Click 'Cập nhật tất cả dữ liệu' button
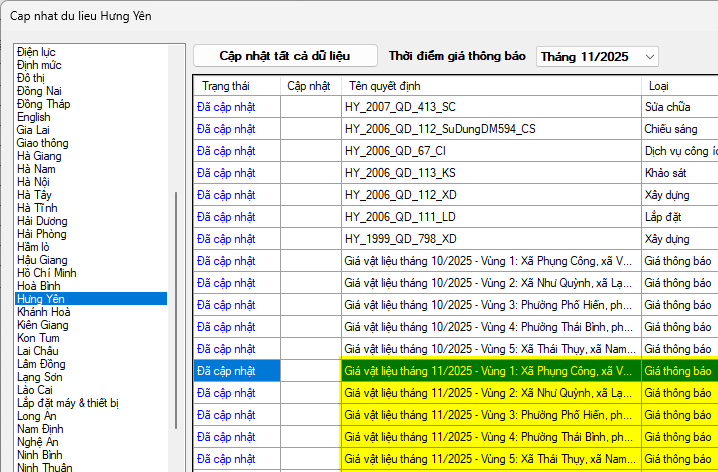 click(284, 56)
